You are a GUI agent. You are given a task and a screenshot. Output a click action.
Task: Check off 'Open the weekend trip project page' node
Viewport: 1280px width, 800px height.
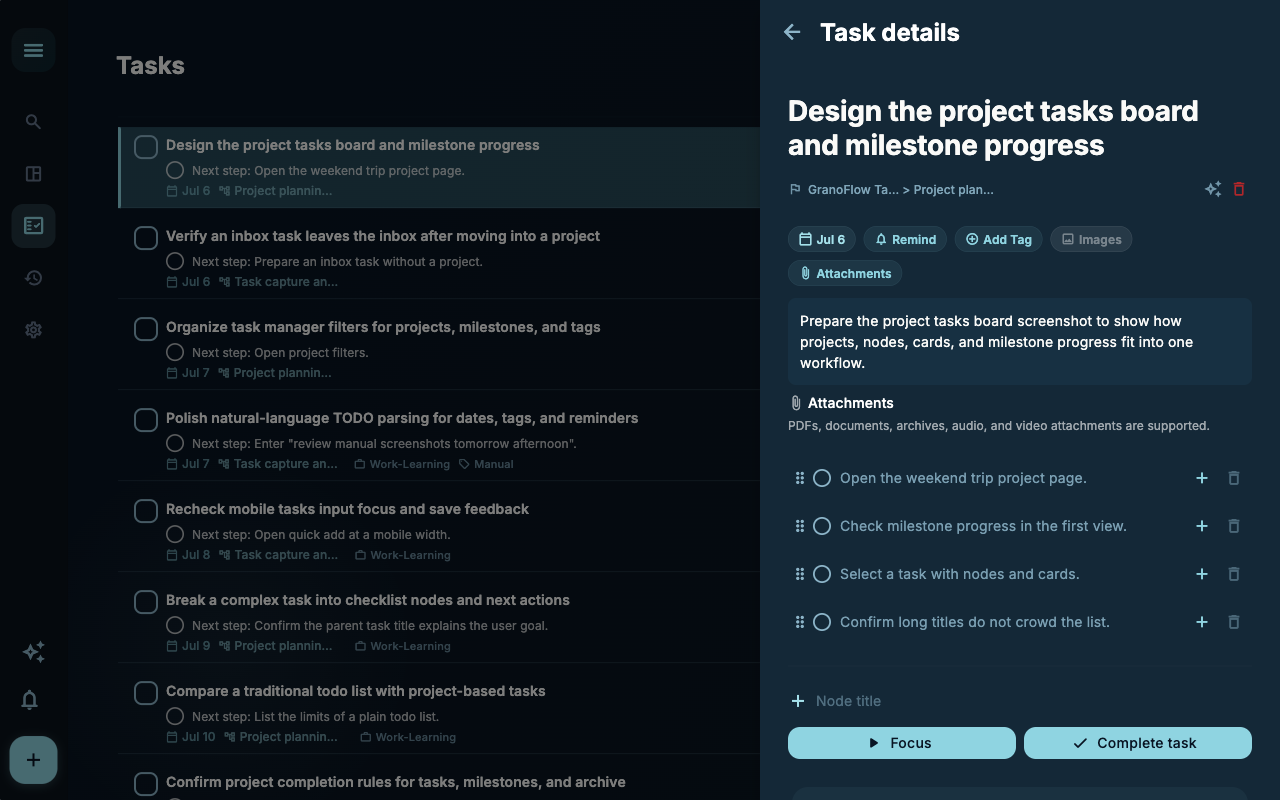point(822,478)
